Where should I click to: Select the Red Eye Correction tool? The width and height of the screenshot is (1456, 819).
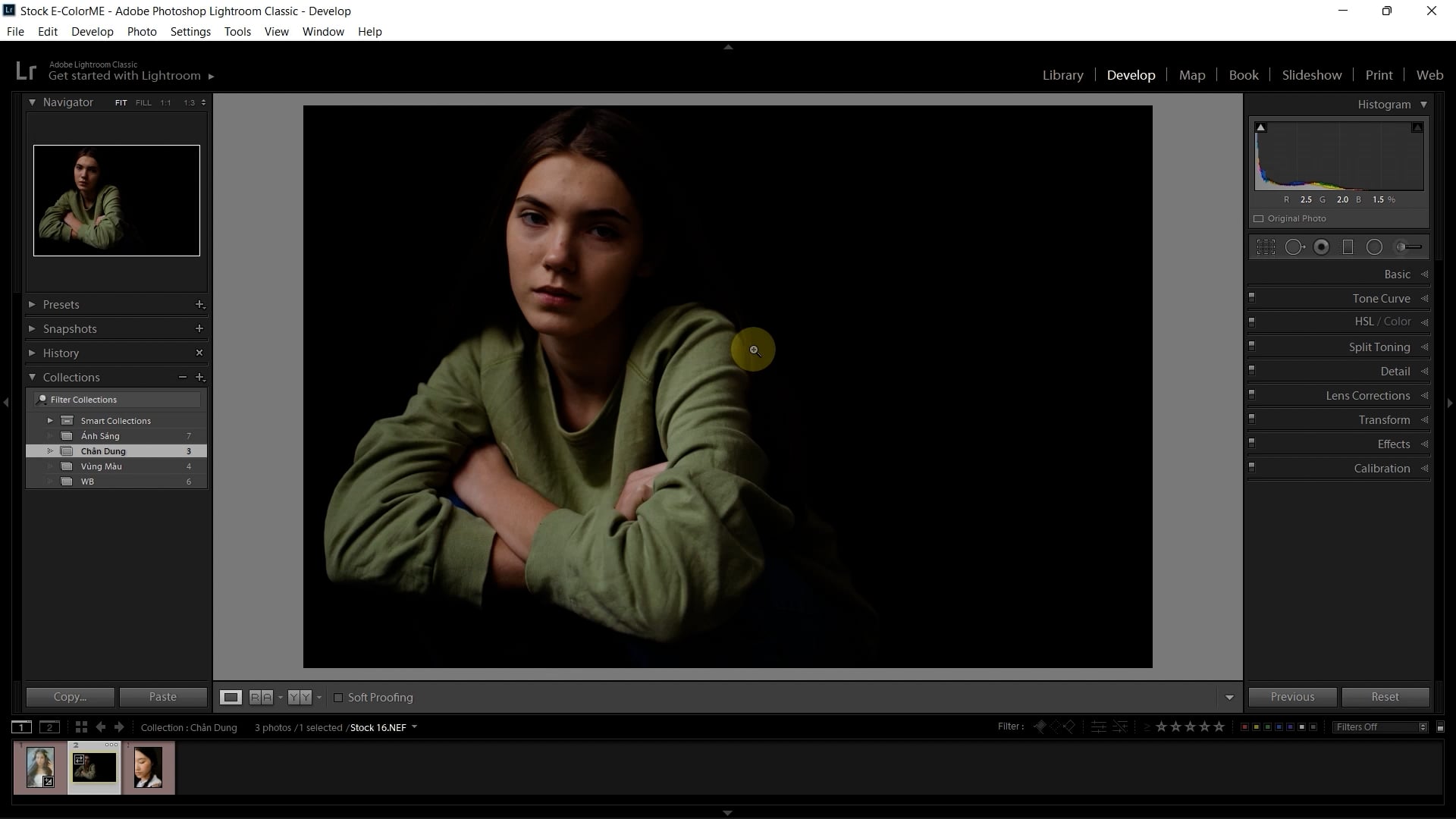pyautogui.click(x=1322, y=247)
